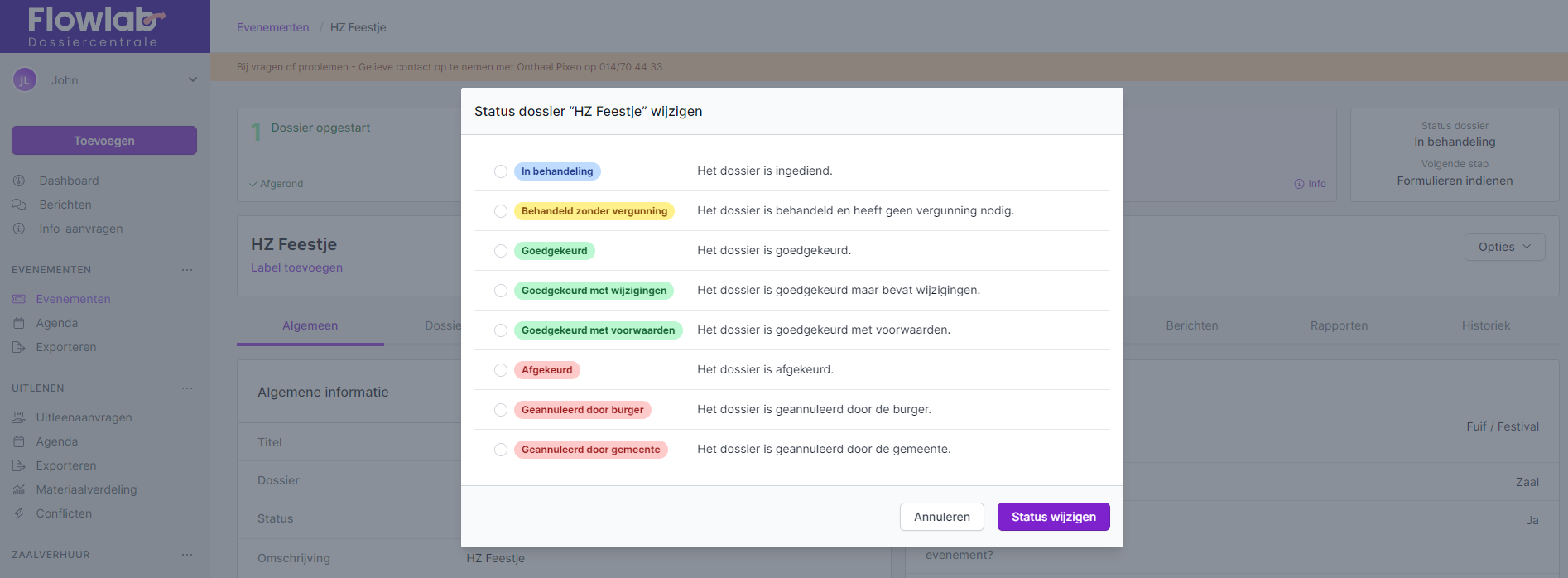Open the Evenementen section three-dot menu
1568x578 pixels.
point(187,270)
